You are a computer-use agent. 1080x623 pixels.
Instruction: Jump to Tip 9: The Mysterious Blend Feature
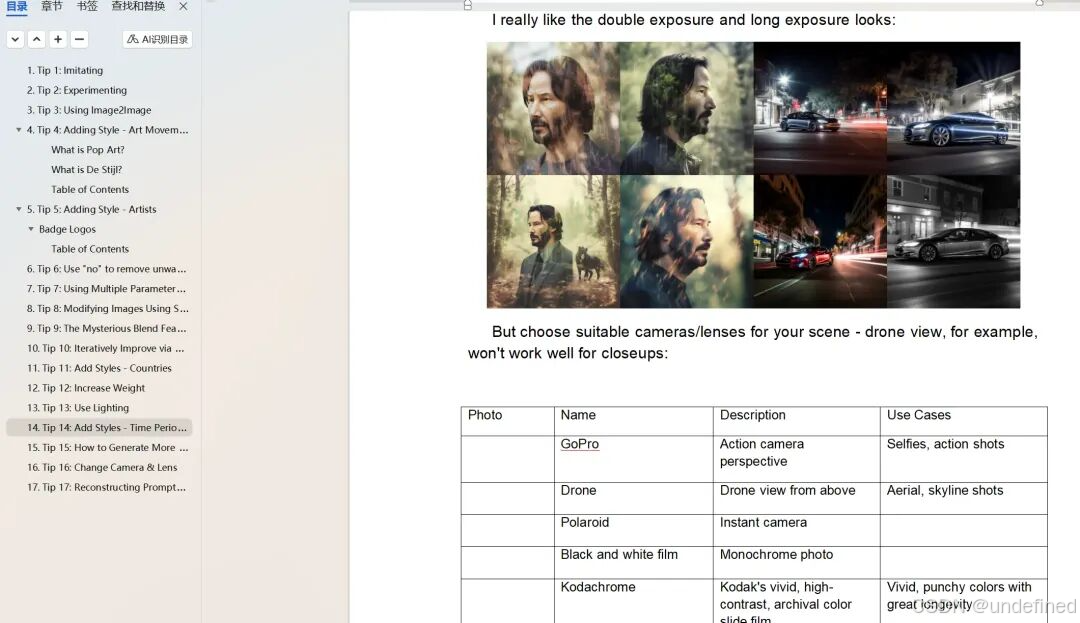click(107, 329)
